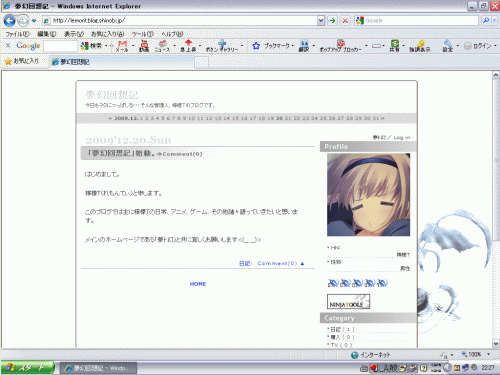Open 設定 wrench icon on Google Toolbar
500x375 pixels.
tap(447, 46)
